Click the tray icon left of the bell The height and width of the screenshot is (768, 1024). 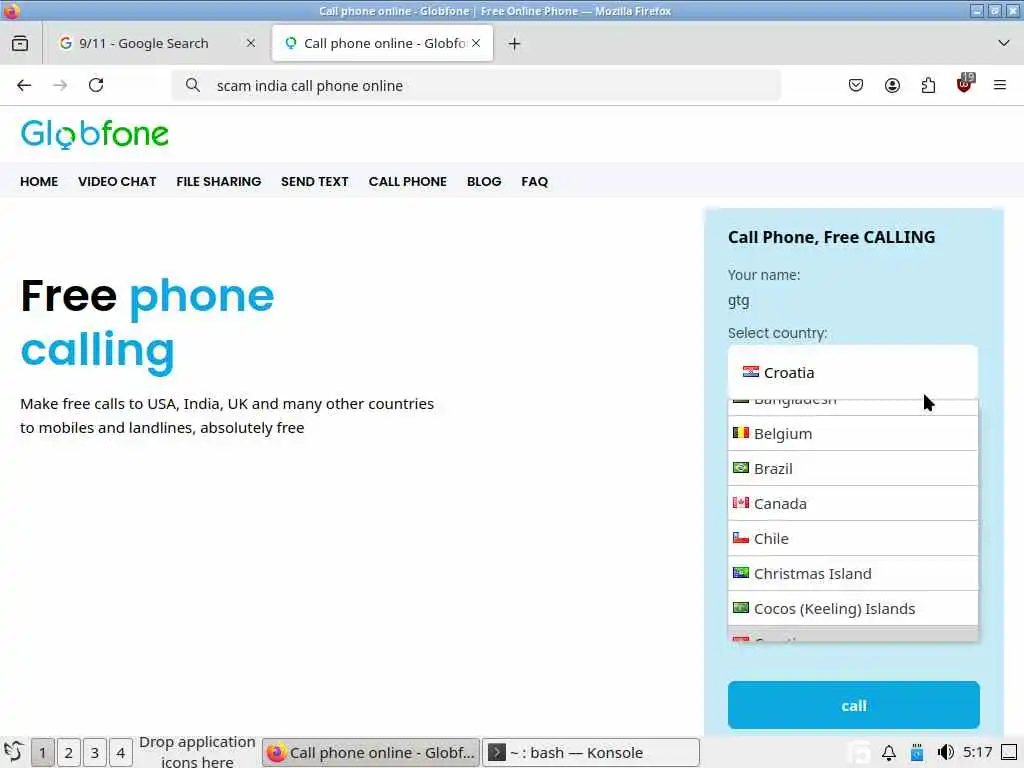tap(860, 753)
